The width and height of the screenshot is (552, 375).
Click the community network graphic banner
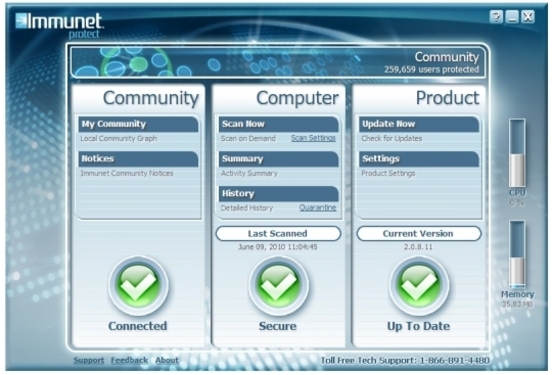[278, 62]
